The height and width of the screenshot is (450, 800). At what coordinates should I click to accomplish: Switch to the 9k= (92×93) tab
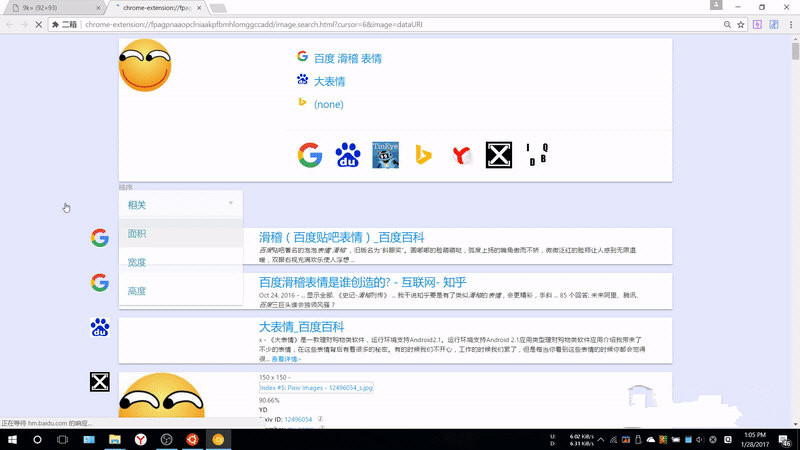(x=54, y=8)
